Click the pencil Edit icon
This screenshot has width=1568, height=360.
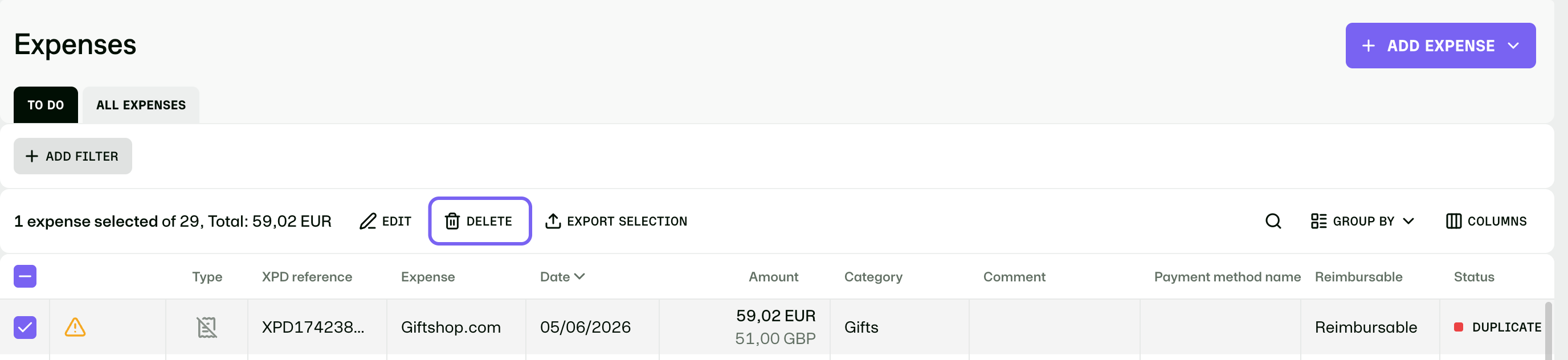point(367,221)
